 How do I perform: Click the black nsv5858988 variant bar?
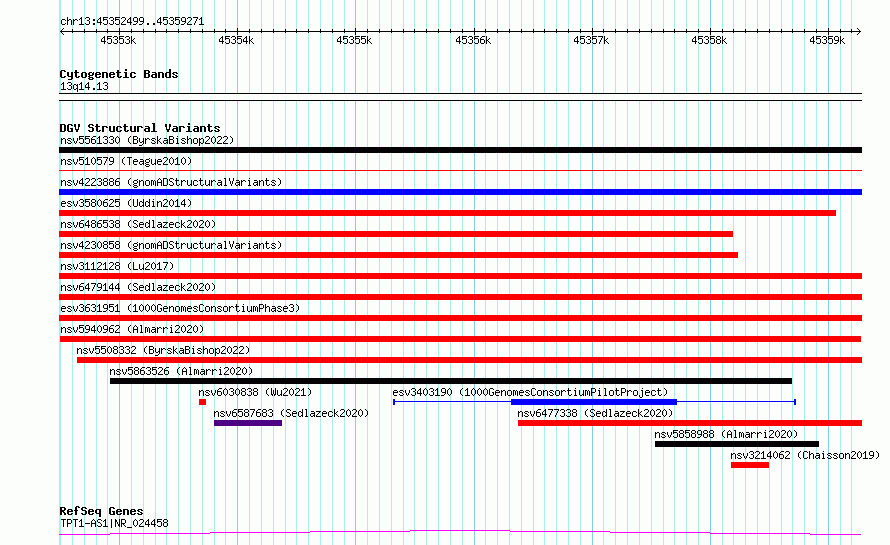coord(737,444)
